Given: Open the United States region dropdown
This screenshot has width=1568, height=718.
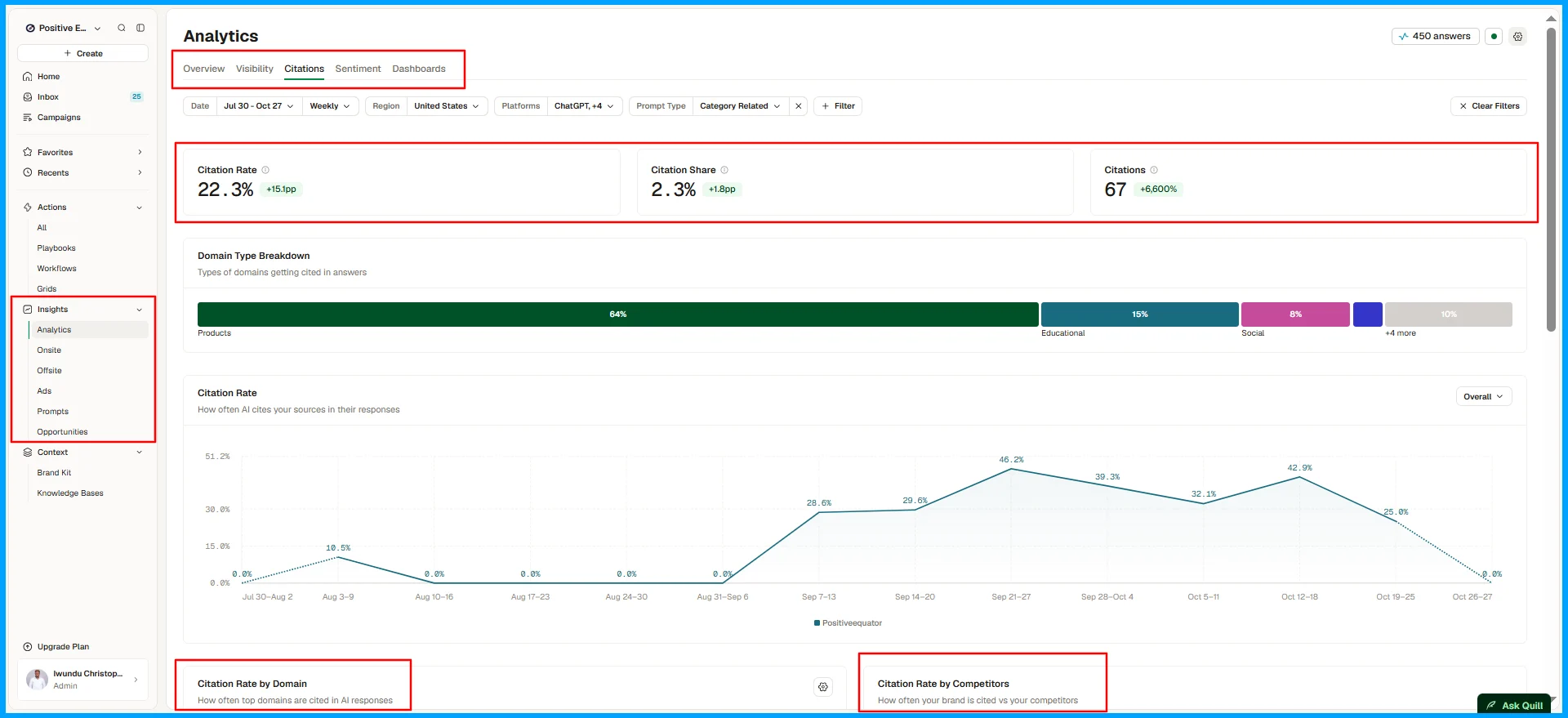Looking at the screenshot, I should pos(447,106).
